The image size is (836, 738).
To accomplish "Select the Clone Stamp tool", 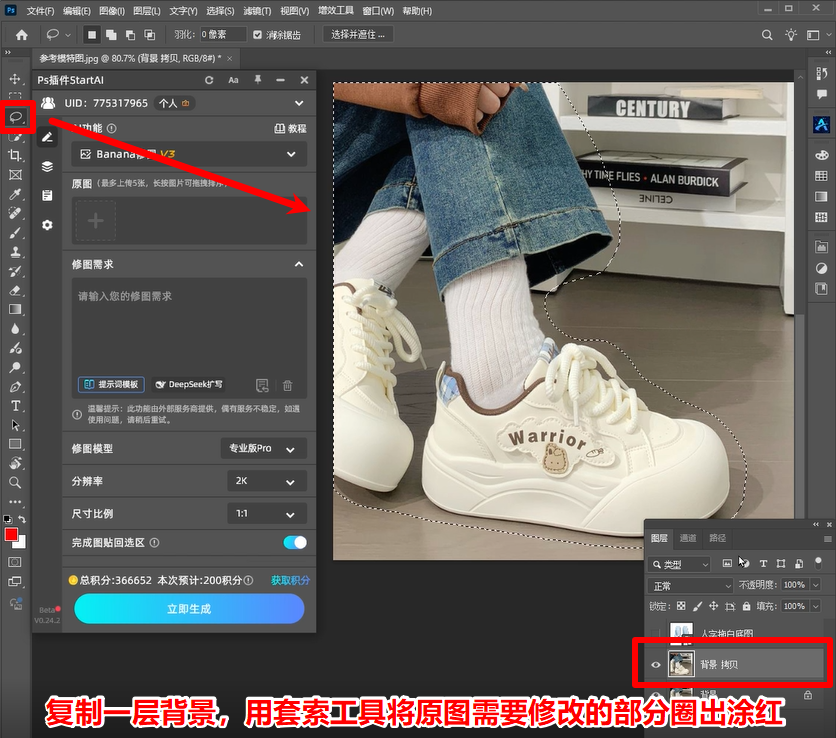I will [15, 252].
